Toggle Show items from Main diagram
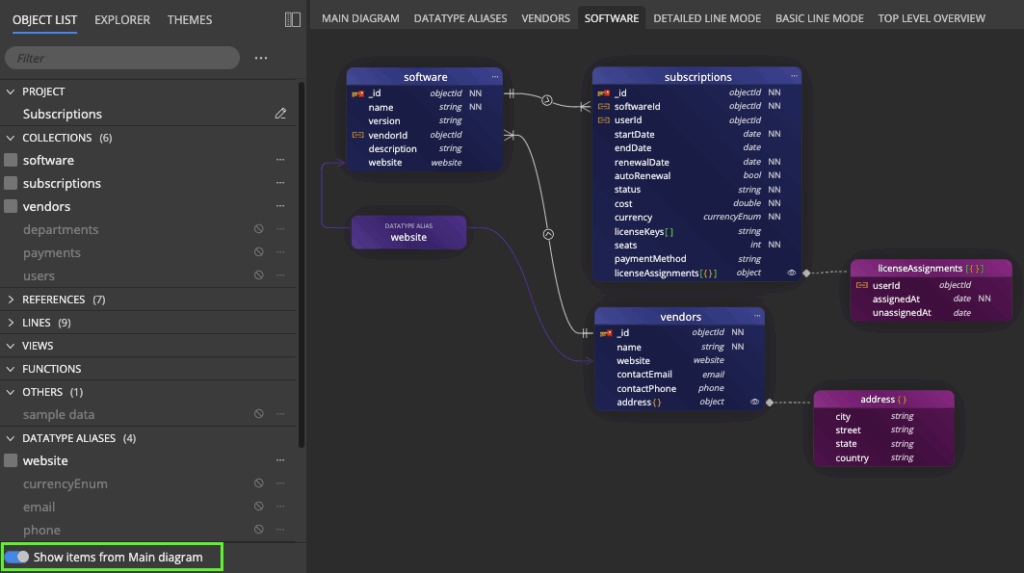Screen dimensions: 1024x573 pyautogui.click(x=17, y=557)
